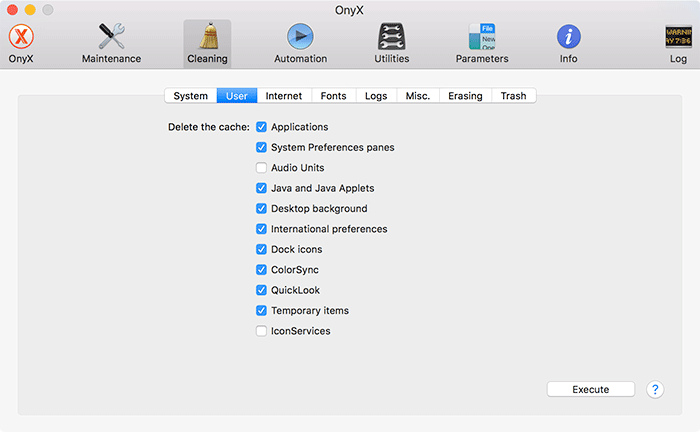Open the Utilities wrench icon
Screen dimensions: 700x432
[x=392, y=36]
